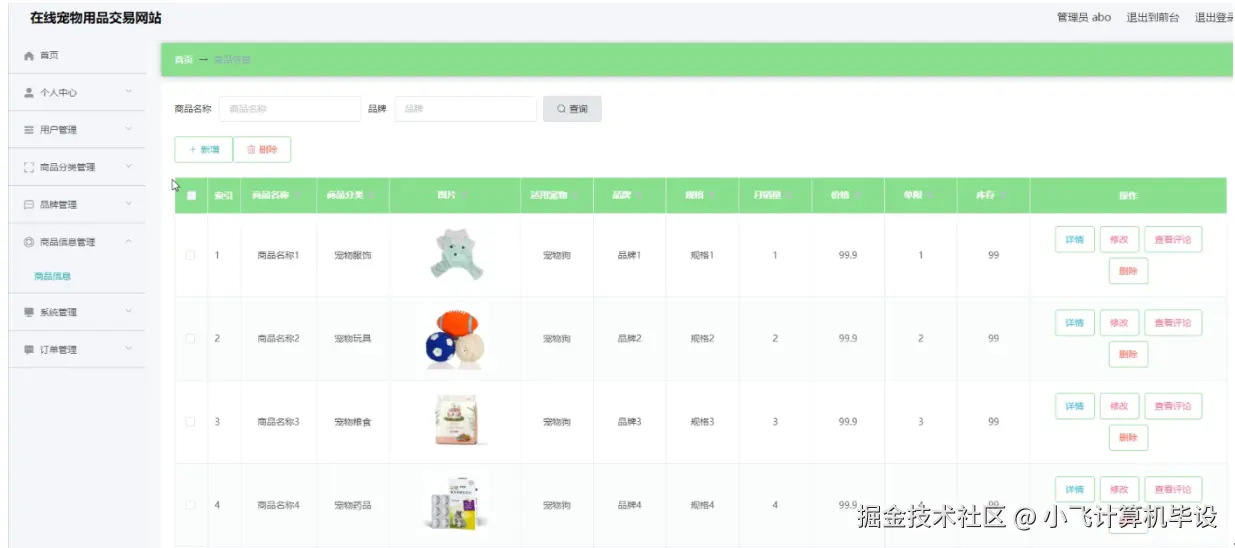1235x548 pixels.
Task: Click 查看评论 for row 商品名称3
Action: coord(1173,406)
